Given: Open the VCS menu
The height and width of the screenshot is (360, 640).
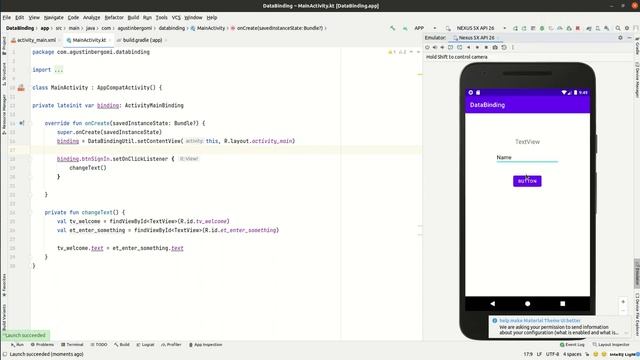Looking at the screenshot, I should coord(176,18).
